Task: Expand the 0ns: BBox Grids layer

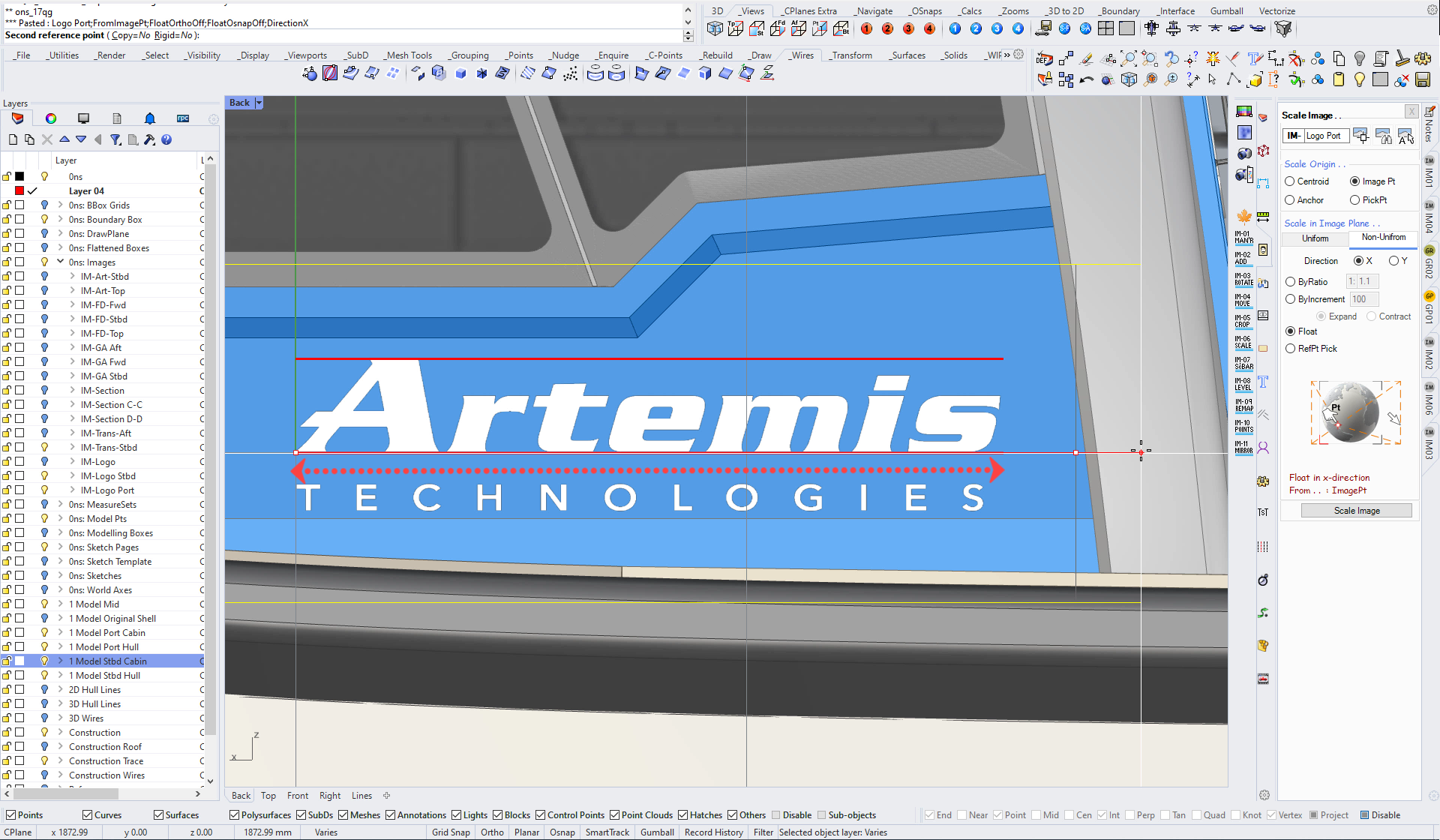Action: [60, 205]
